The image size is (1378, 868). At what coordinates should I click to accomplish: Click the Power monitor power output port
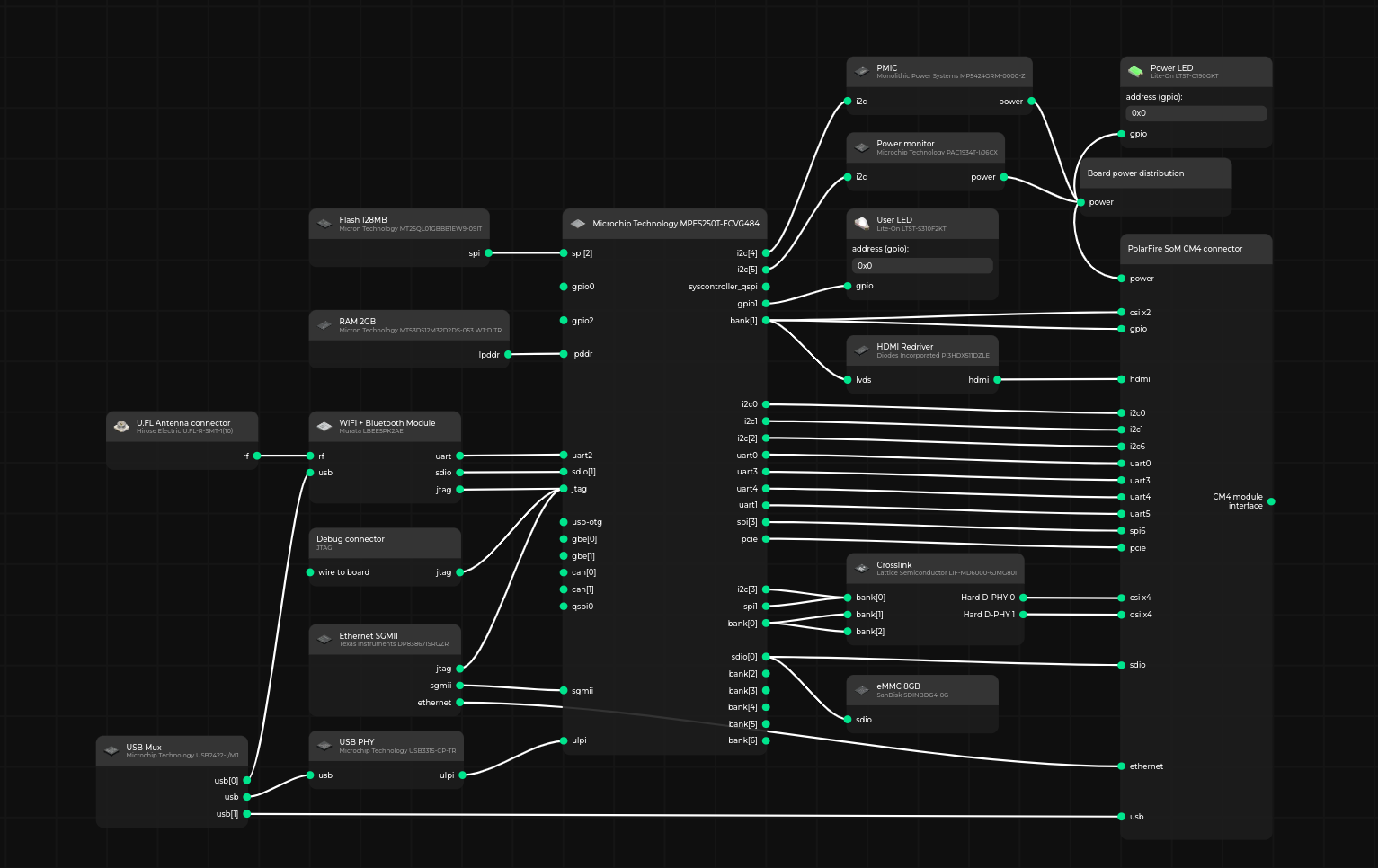point(1004,177)
